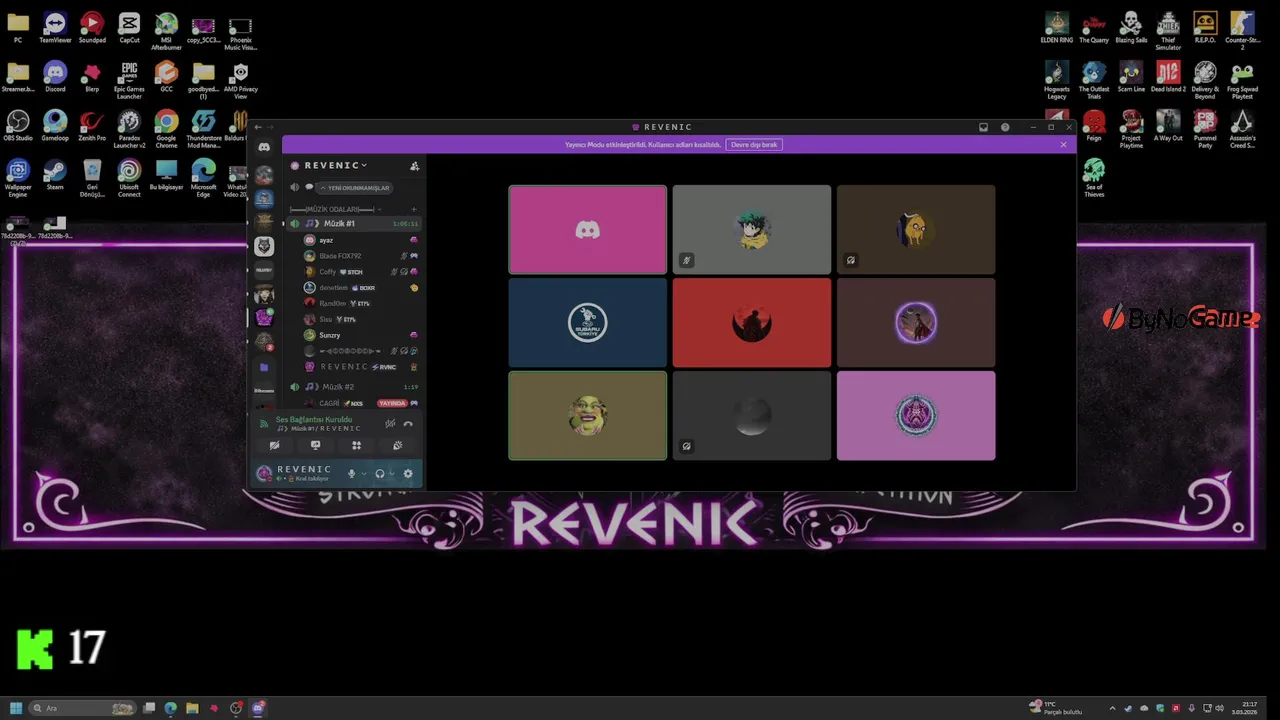
Task: Click the taskbar Ara search box
Action: [83, 708]
